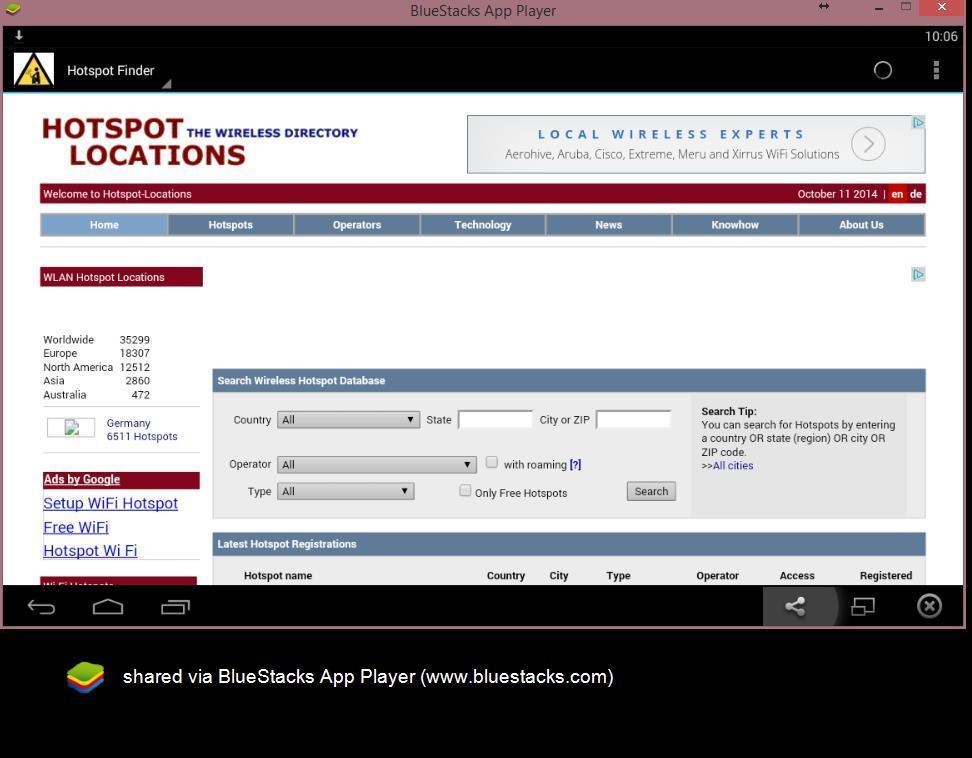Open the three-dot overflow menu
The image size is (972, 758).
(x=936, y=70)
